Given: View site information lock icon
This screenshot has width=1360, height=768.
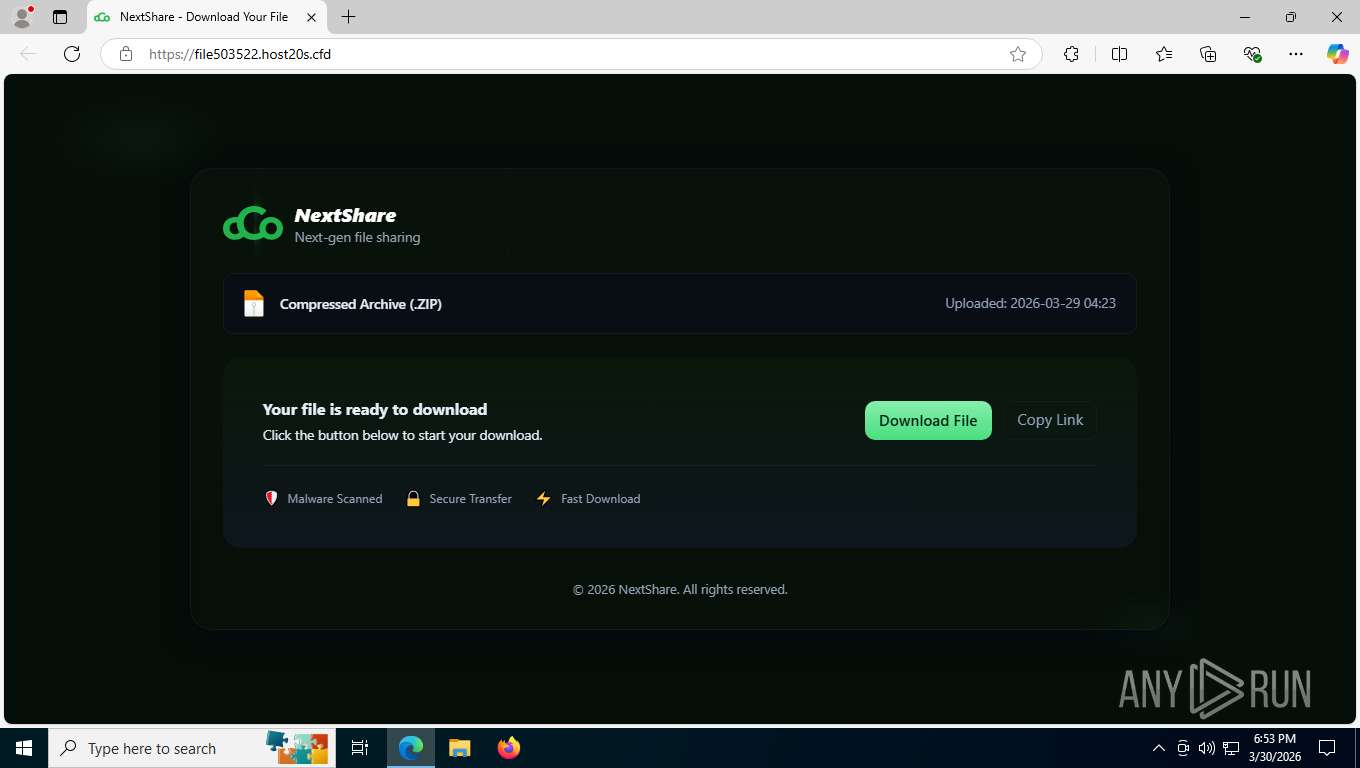Looking at the screenshot, I should 126,54.
